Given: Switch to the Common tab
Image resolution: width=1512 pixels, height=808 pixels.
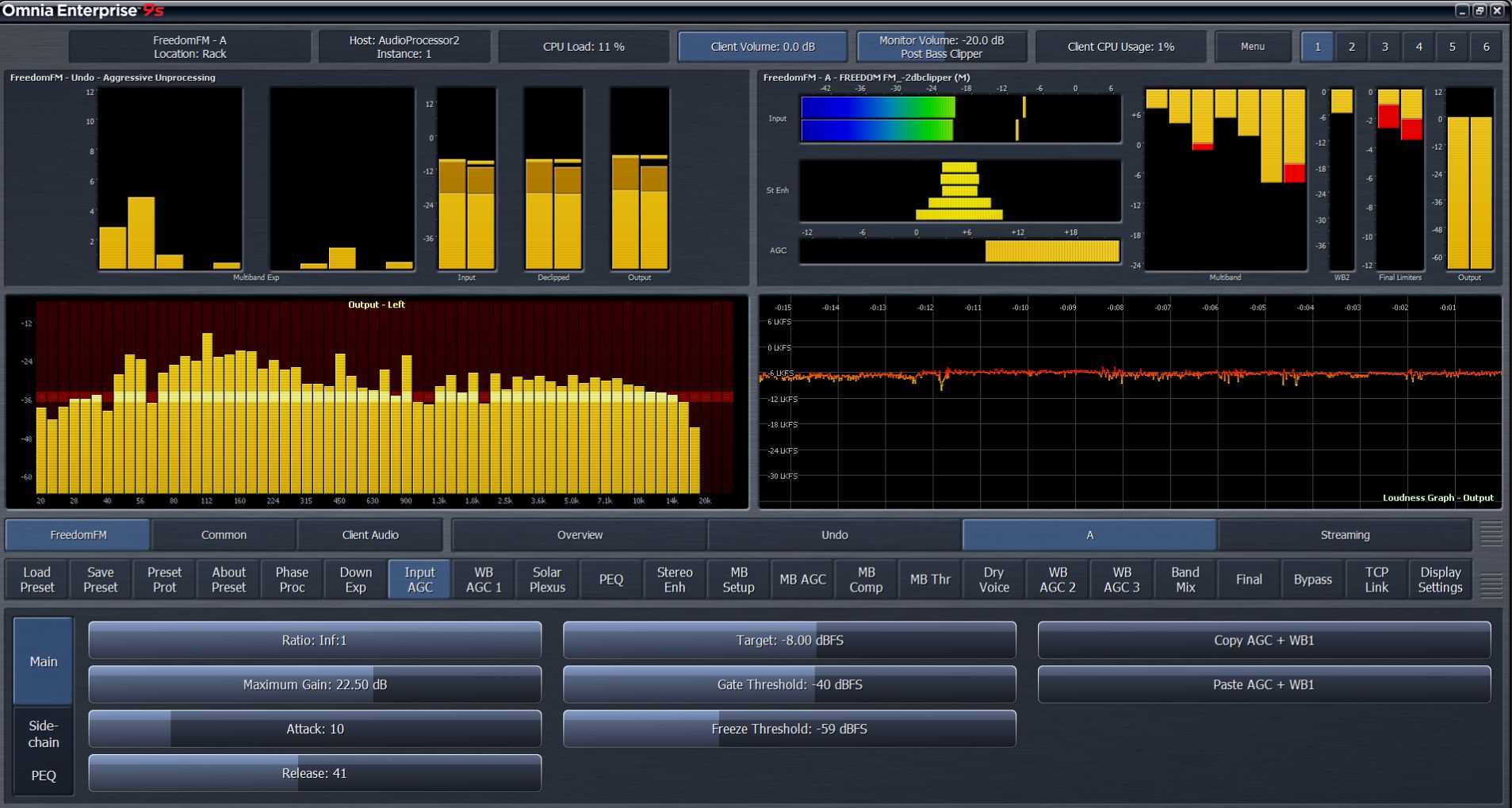Looking at the screenshot, I should [x=224, y=535].
